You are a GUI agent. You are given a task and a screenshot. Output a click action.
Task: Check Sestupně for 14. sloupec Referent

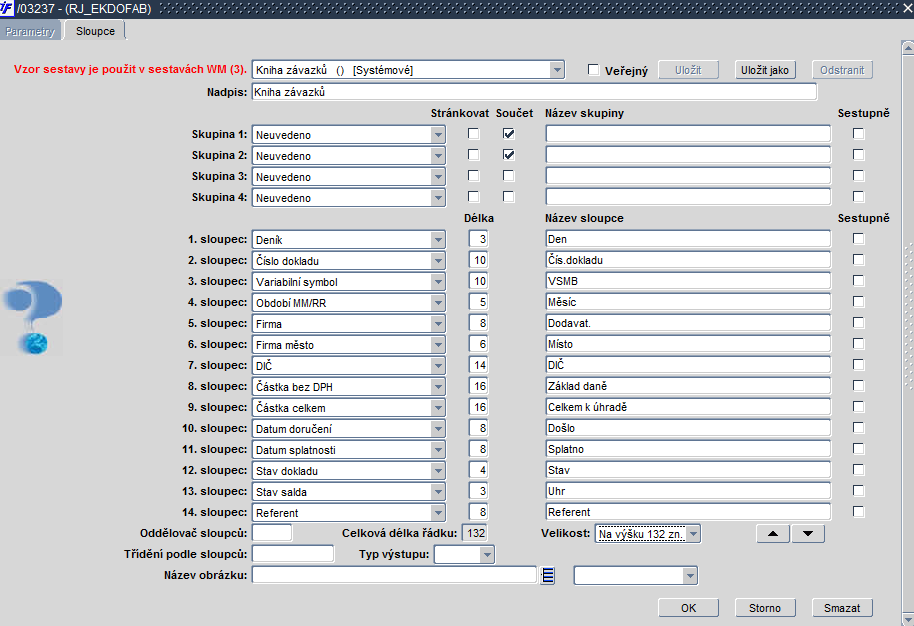[859, 512]
